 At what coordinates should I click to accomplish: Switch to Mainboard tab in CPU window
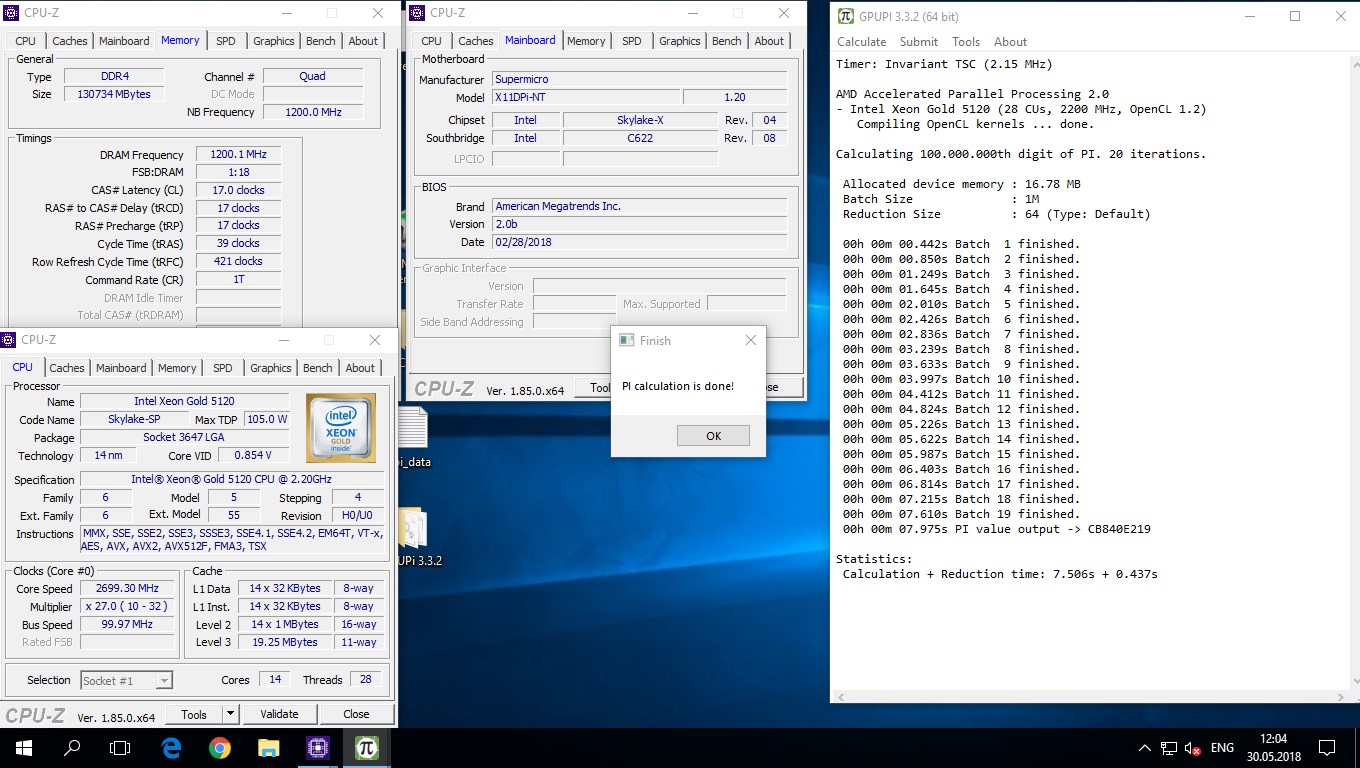click(x=121, y=368)
